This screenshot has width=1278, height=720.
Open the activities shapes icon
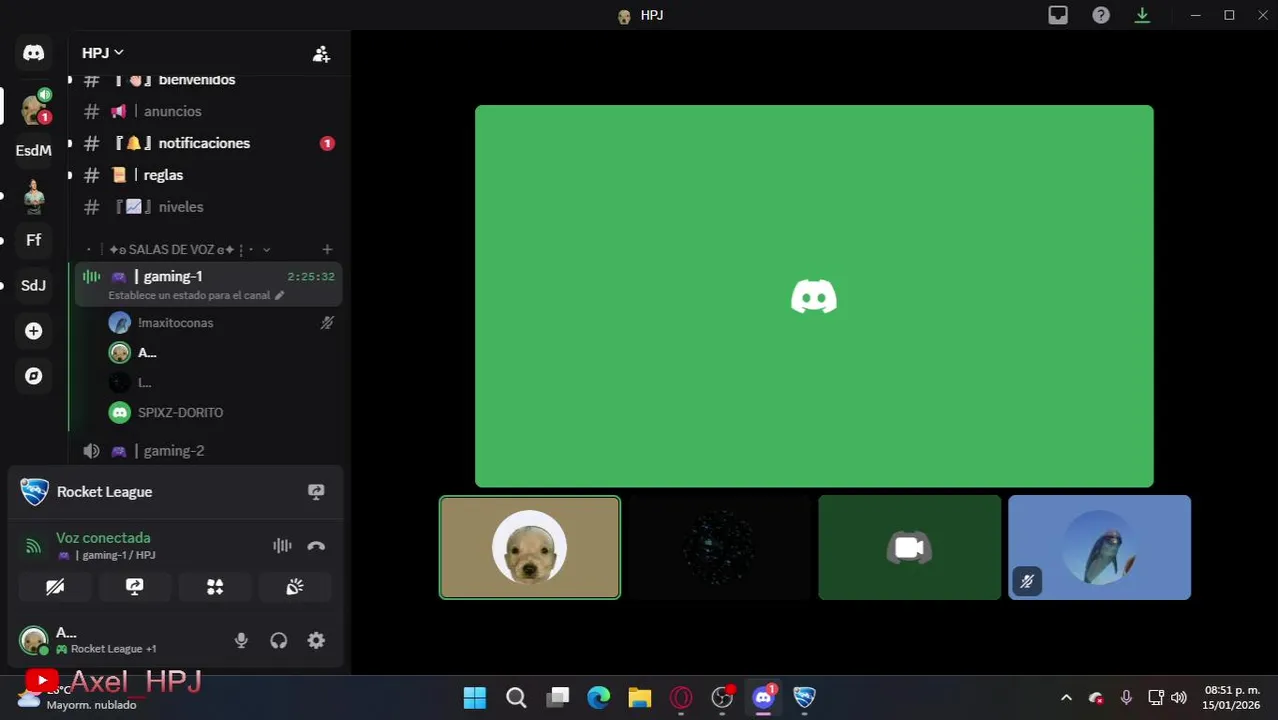click(215, 587)
